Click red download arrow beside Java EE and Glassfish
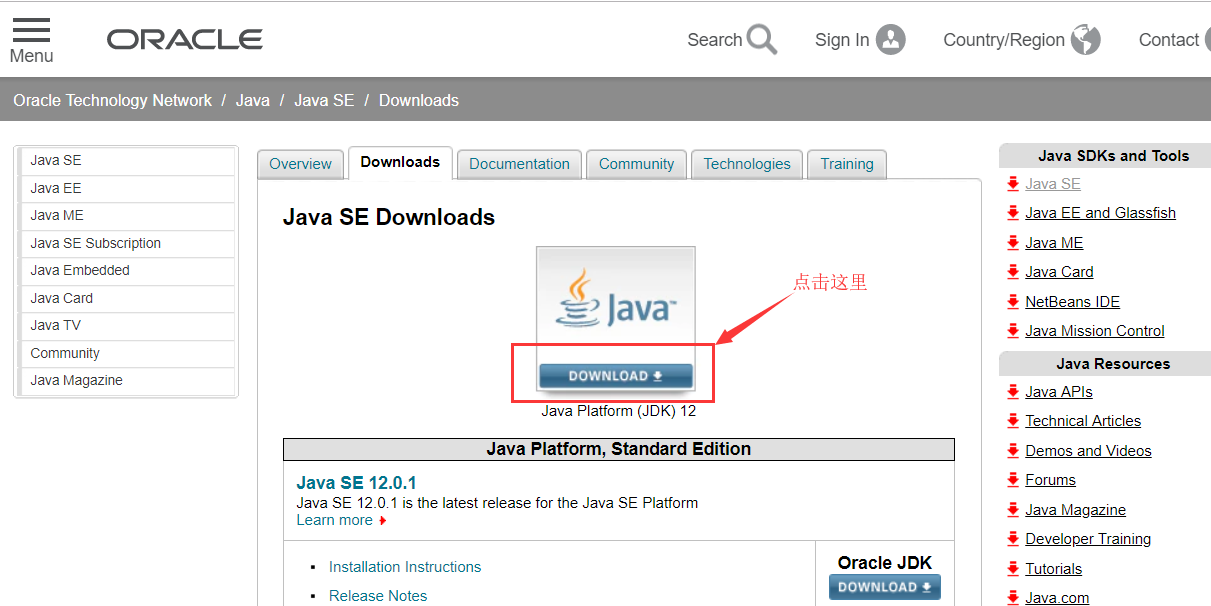1211x606 pixels. click(x=1013, y=213)
